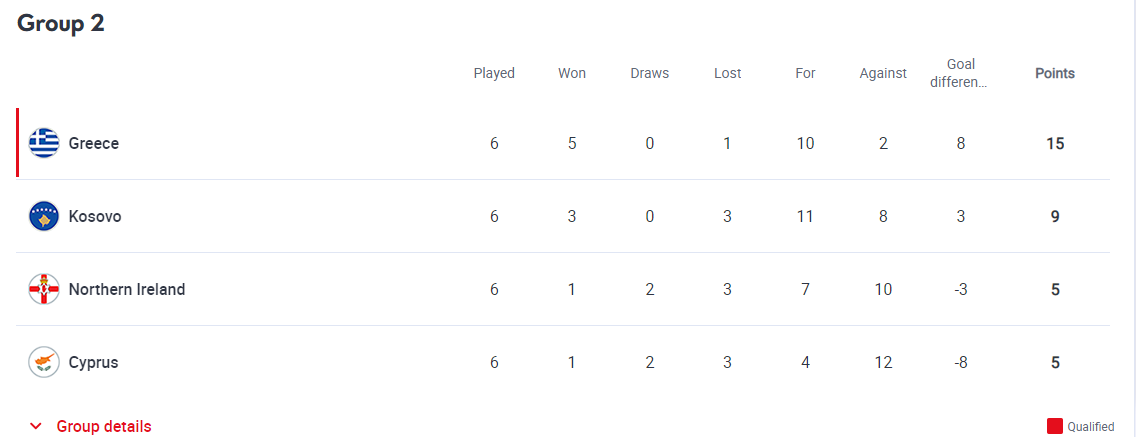Click the Northern Ireland flag icon

[x=43, y=289]
